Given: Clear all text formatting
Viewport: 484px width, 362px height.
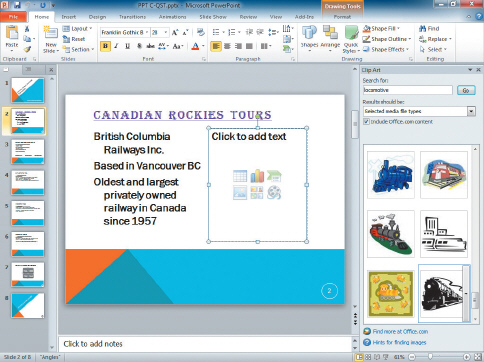Looking at the screenshot, I should point(200,32).
